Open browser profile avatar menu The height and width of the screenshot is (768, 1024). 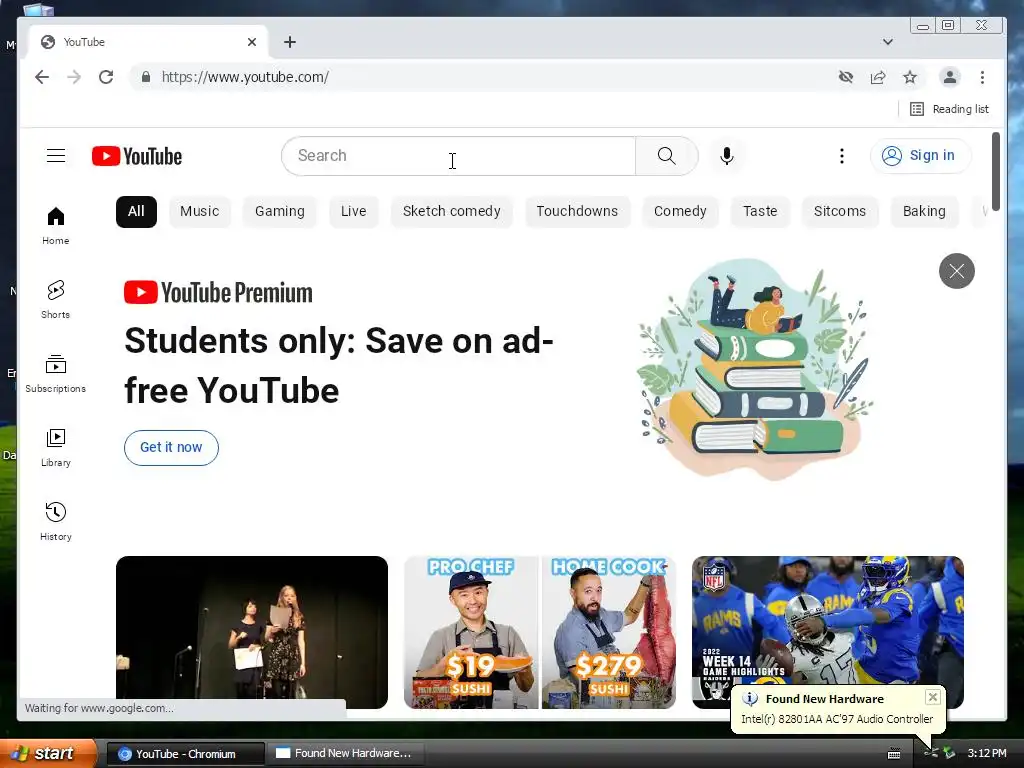950,77
